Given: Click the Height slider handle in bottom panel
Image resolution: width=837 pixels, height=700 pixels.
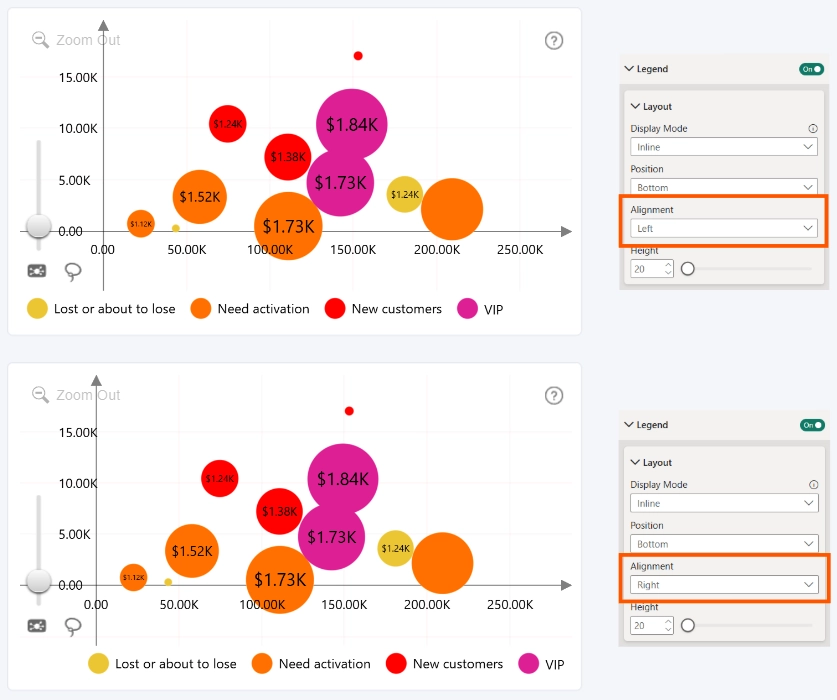Looking at the screenshot, I should click(x=688, y=625).
